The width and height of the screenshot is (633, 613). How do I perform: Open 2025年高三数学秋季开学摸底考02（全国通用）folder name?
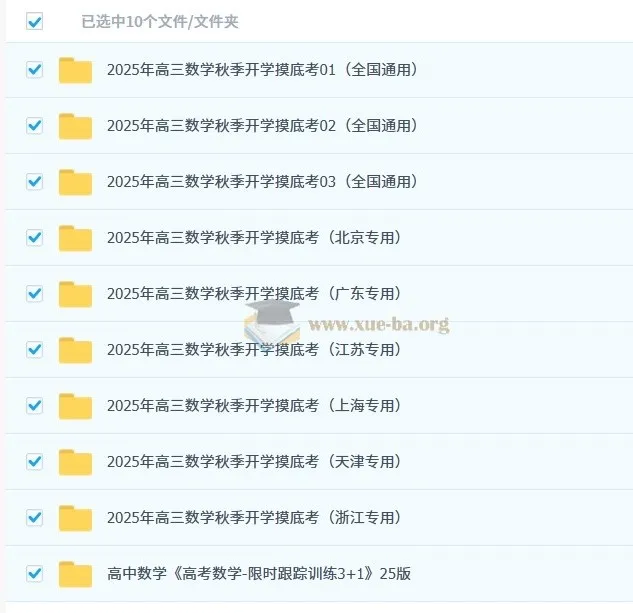point(262,126)
